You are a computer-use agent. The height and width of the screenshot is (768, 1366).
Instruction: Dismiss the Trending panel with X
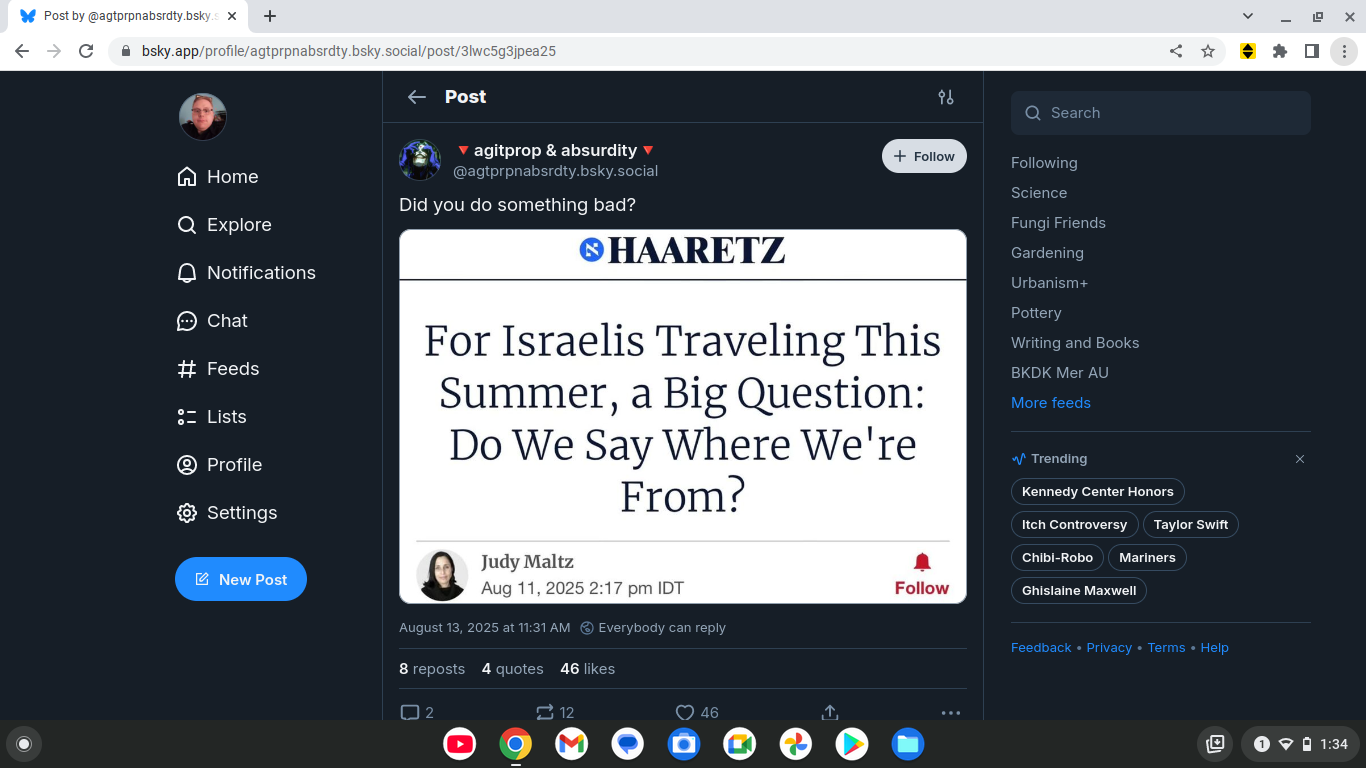tap(1300, 459)
